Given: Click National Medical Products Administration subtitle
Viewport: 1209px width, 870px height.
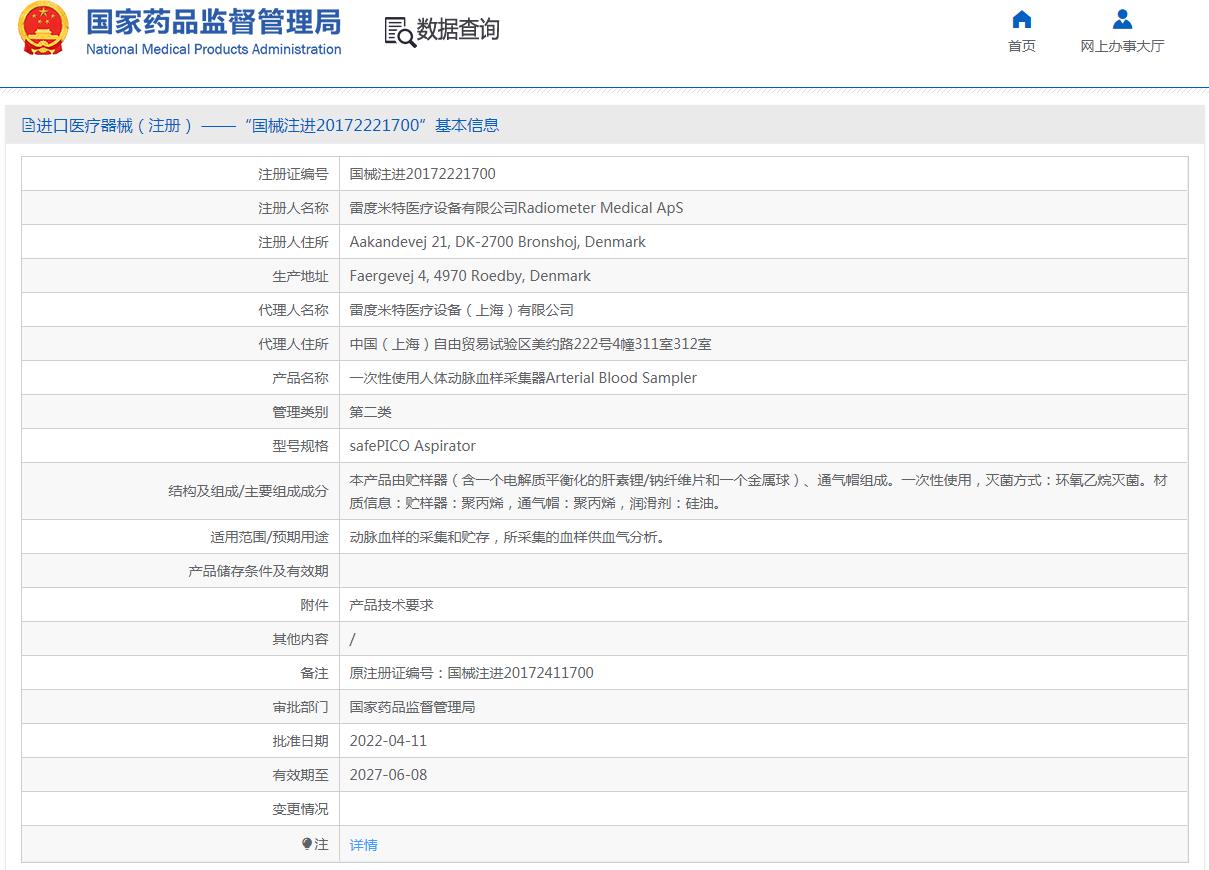Looking at the screenshot, I should click(x=214, y=49).
